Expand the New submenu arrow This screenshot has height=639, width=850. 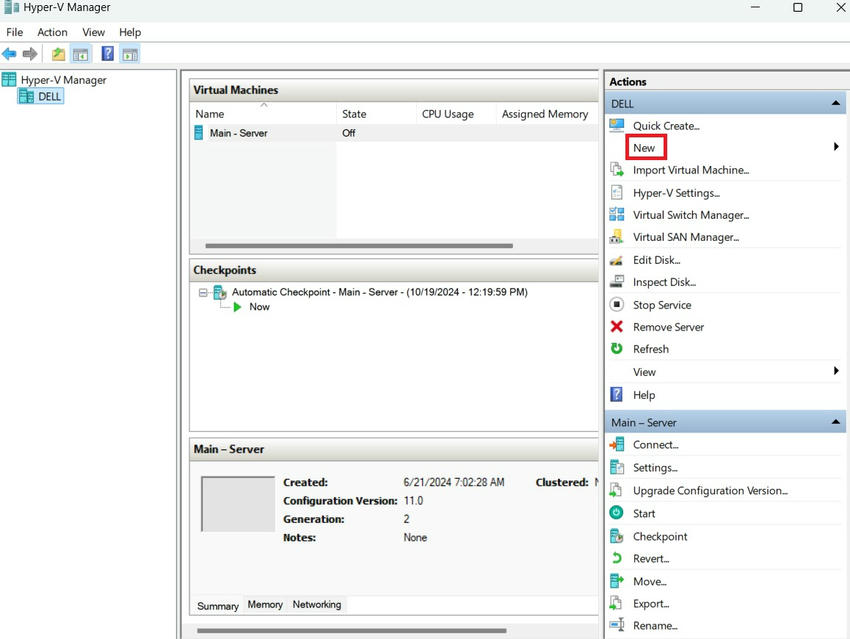[x=836, y=146]
